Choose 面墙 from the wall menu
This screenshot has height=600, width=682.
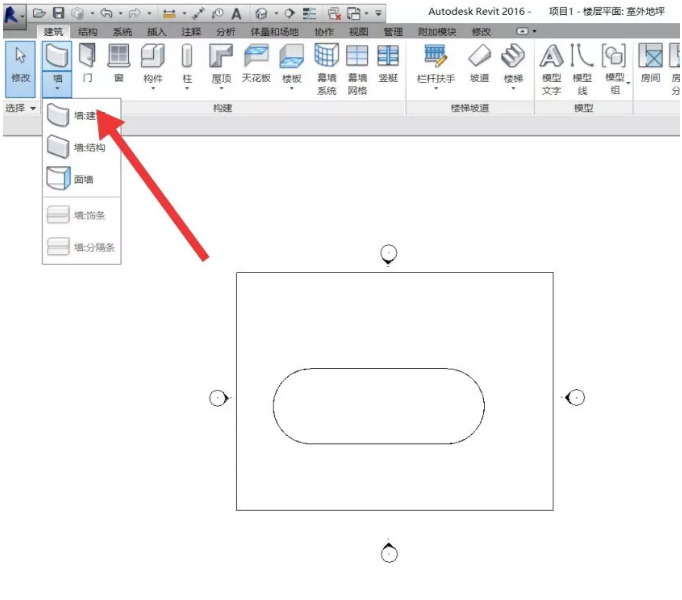coord(81,179)
